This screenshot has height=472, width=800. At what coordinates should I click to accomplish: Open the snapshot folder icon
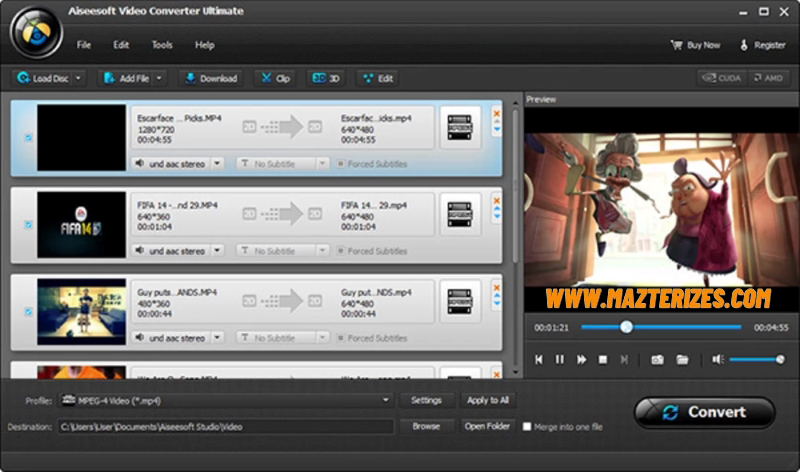tap(682, 360)
